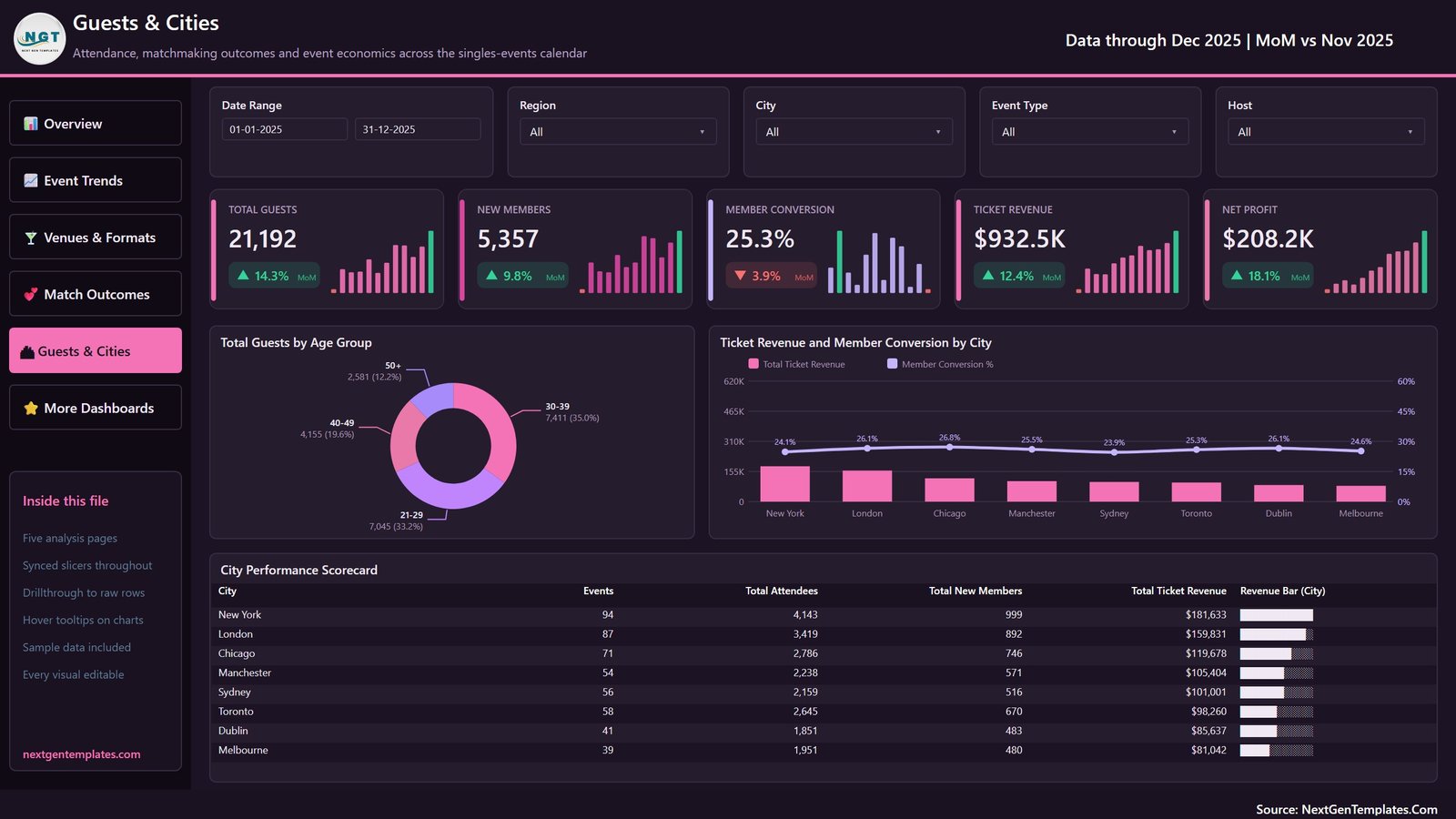Click the Event Trends line chart icon
This screenshot has height=819, width=1456.
click(31, 180)
